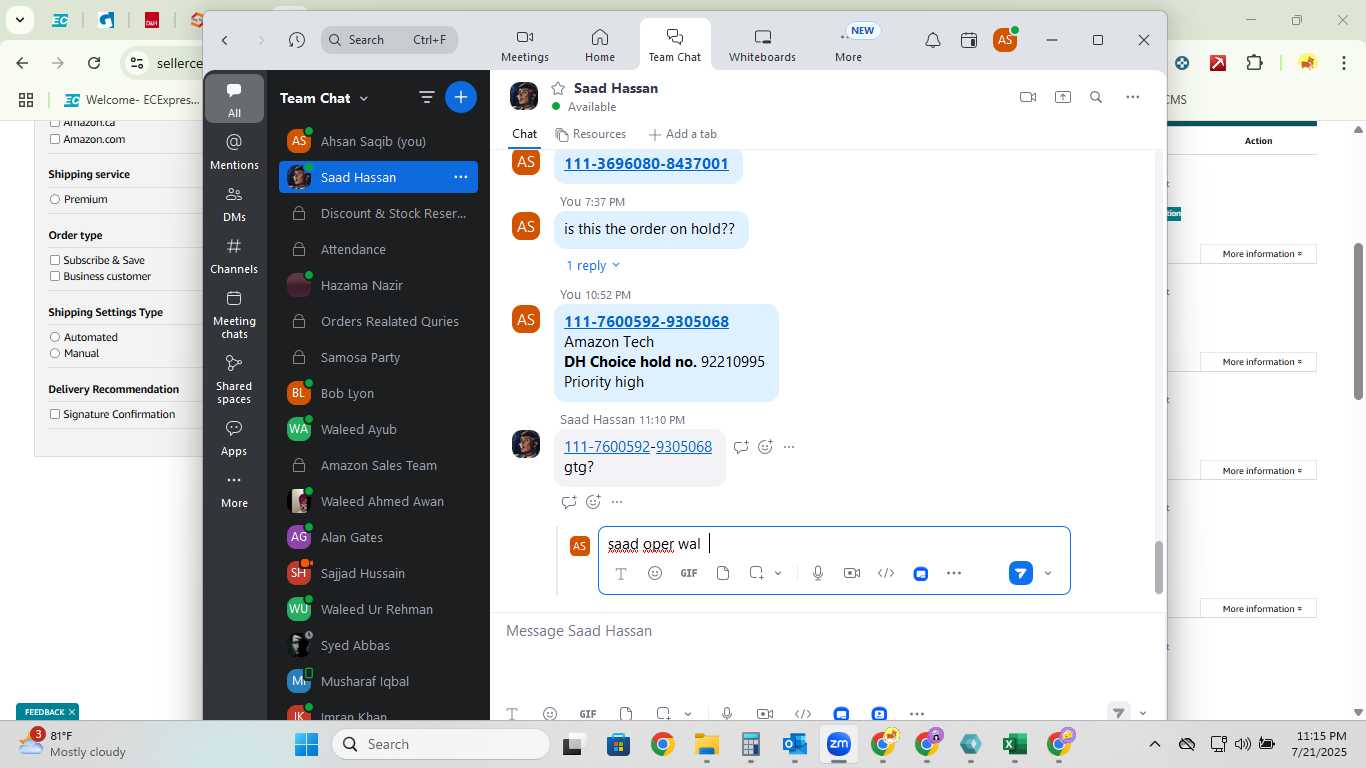The height and width of the screenshot is (768, 1366).
Task: Open Ahsan Saqib (you) chat
Action: click(x=378, y=141)
